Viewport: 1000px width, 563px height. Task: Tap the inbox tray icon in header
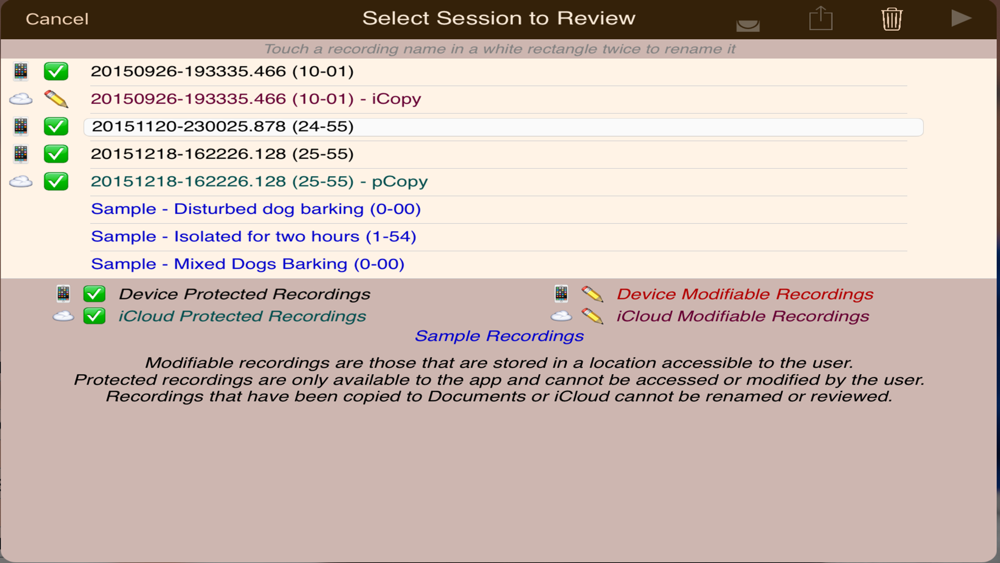coord(747,24)
